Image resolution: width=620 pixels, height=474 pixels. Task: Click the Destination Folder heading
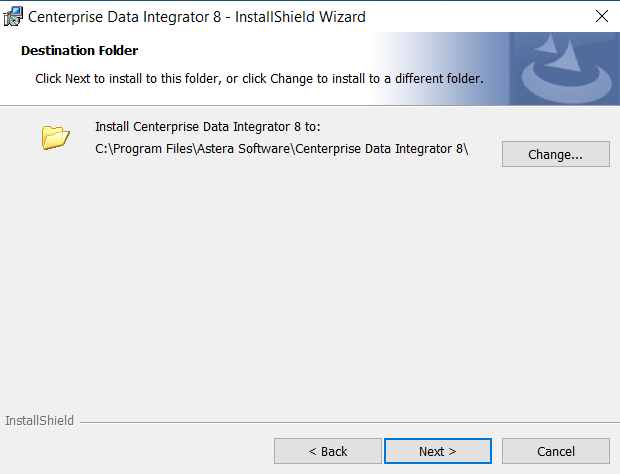(79, 50)
